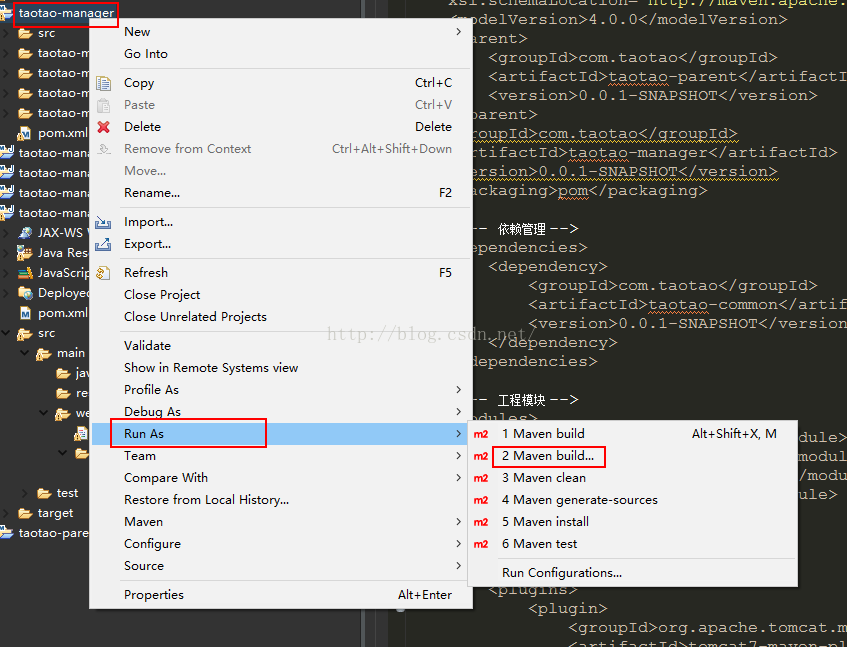
Task: Click the JavaScript Resources icon
Action: click(x=25, y=273)
